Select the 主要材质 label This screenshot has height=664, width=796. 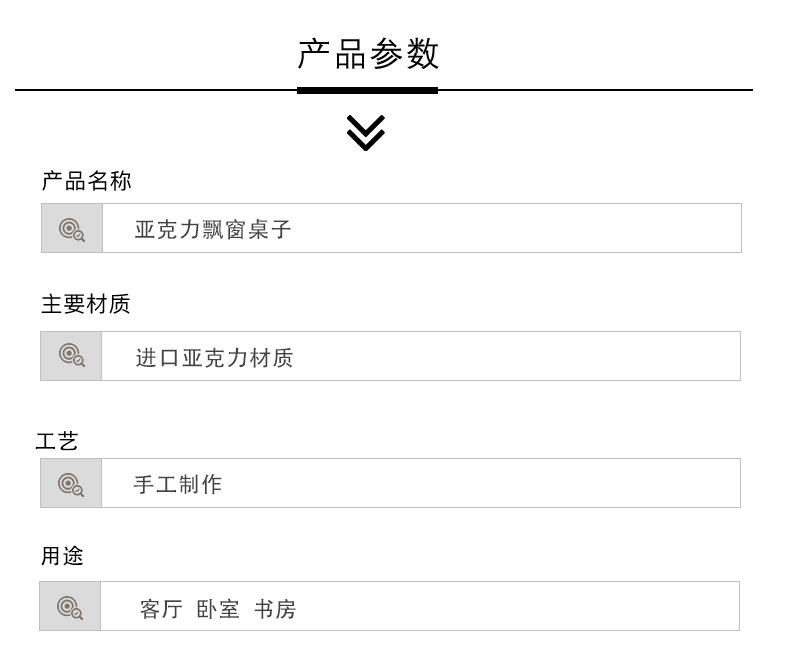[x=85, y=304]
